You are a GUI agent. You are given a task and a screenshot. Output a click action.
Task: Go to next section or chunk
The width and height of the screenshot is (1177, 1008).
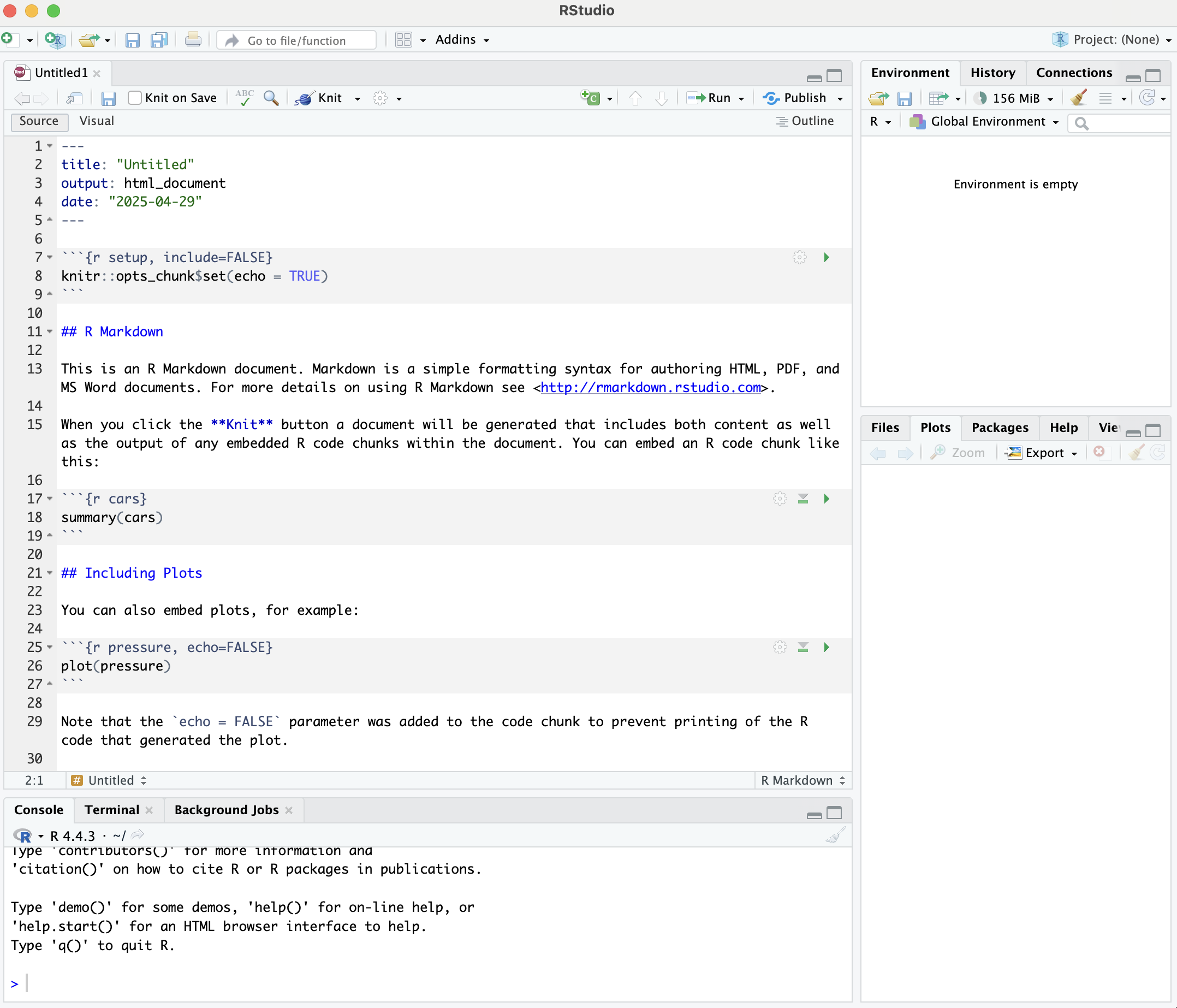[x=661, y=98]
